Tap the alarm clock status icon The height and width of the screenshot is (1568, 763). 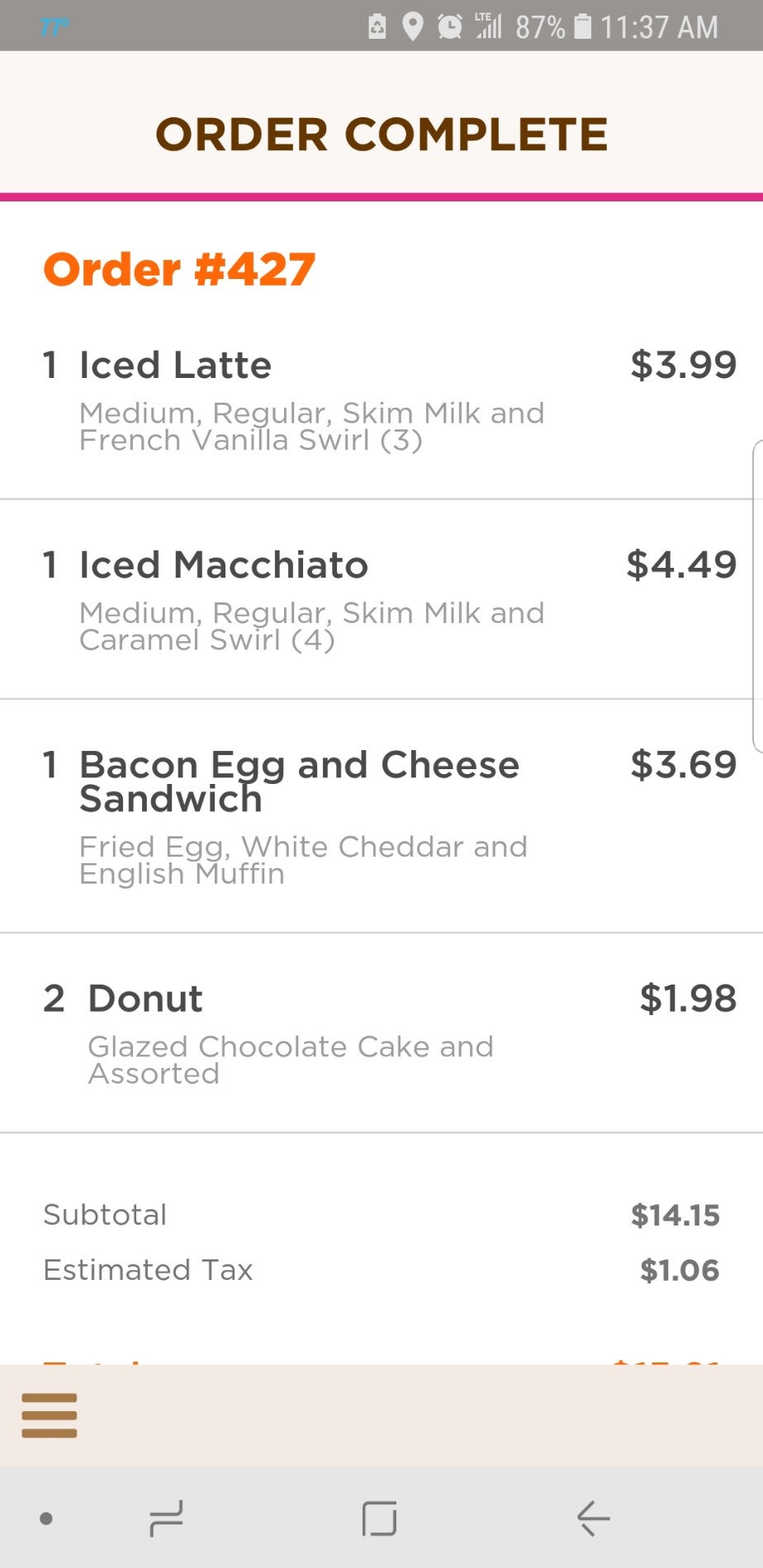[x=450, y=26]
